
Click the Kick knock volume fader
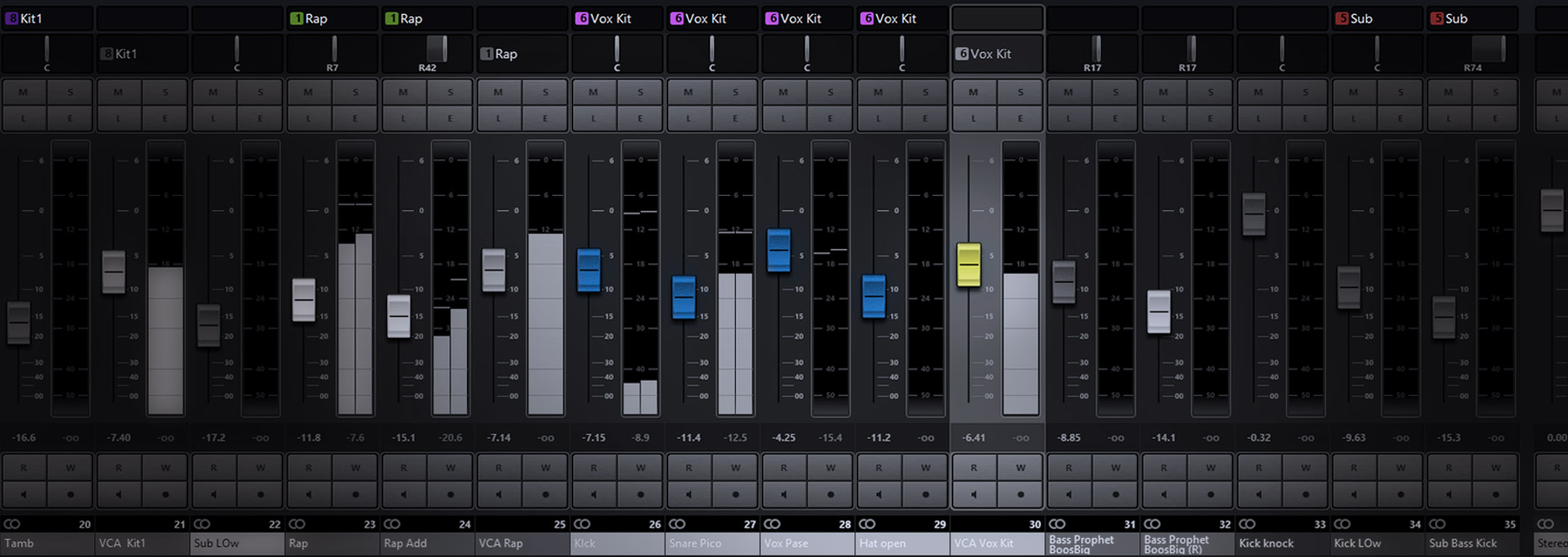tap(1254, 215)
